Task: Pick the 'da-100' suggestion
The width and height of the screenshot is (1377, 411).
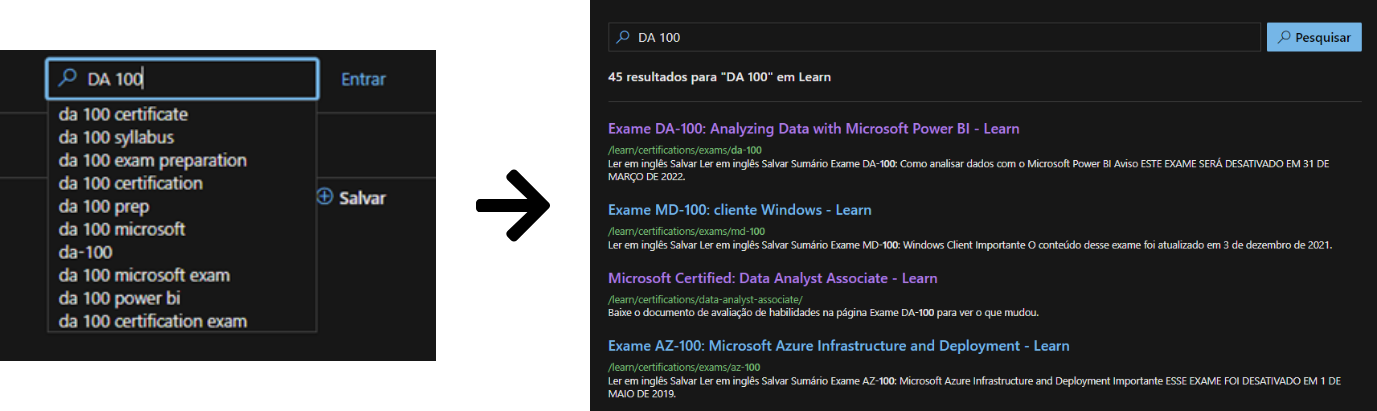Action: (85, 253)
